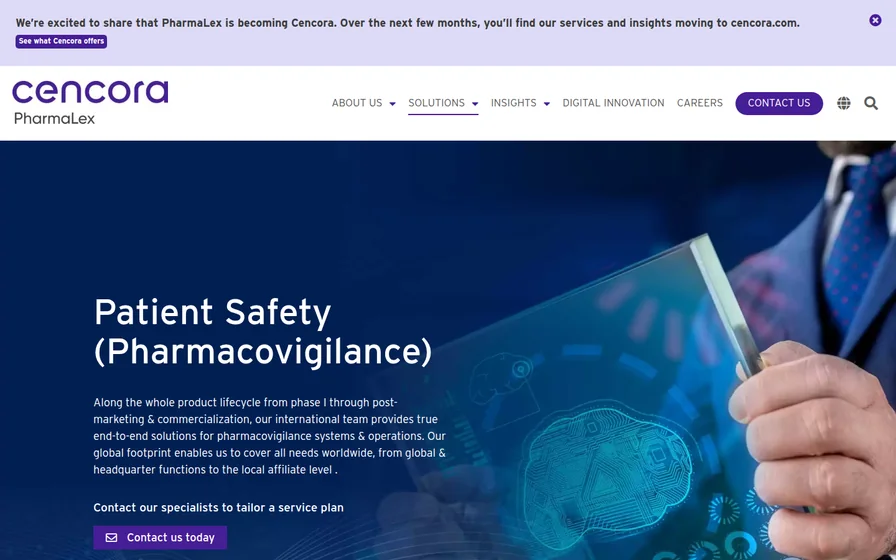Open the Solutions menu
The image size is (896, 560).
pyautogui.click(x=436, y=103)
